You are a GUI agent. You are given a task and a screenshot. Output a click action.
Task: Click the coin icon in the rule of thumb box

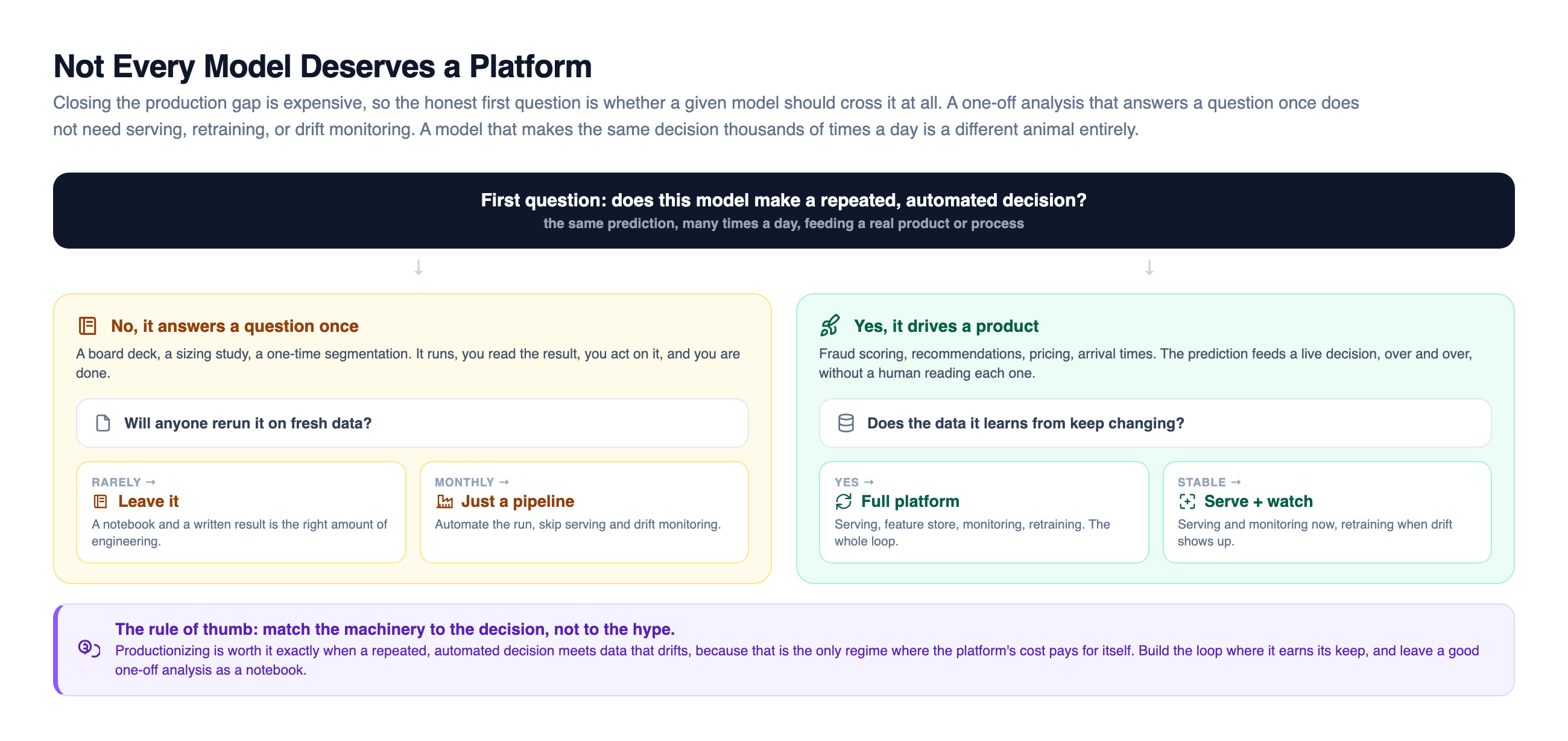coord(89,649)
